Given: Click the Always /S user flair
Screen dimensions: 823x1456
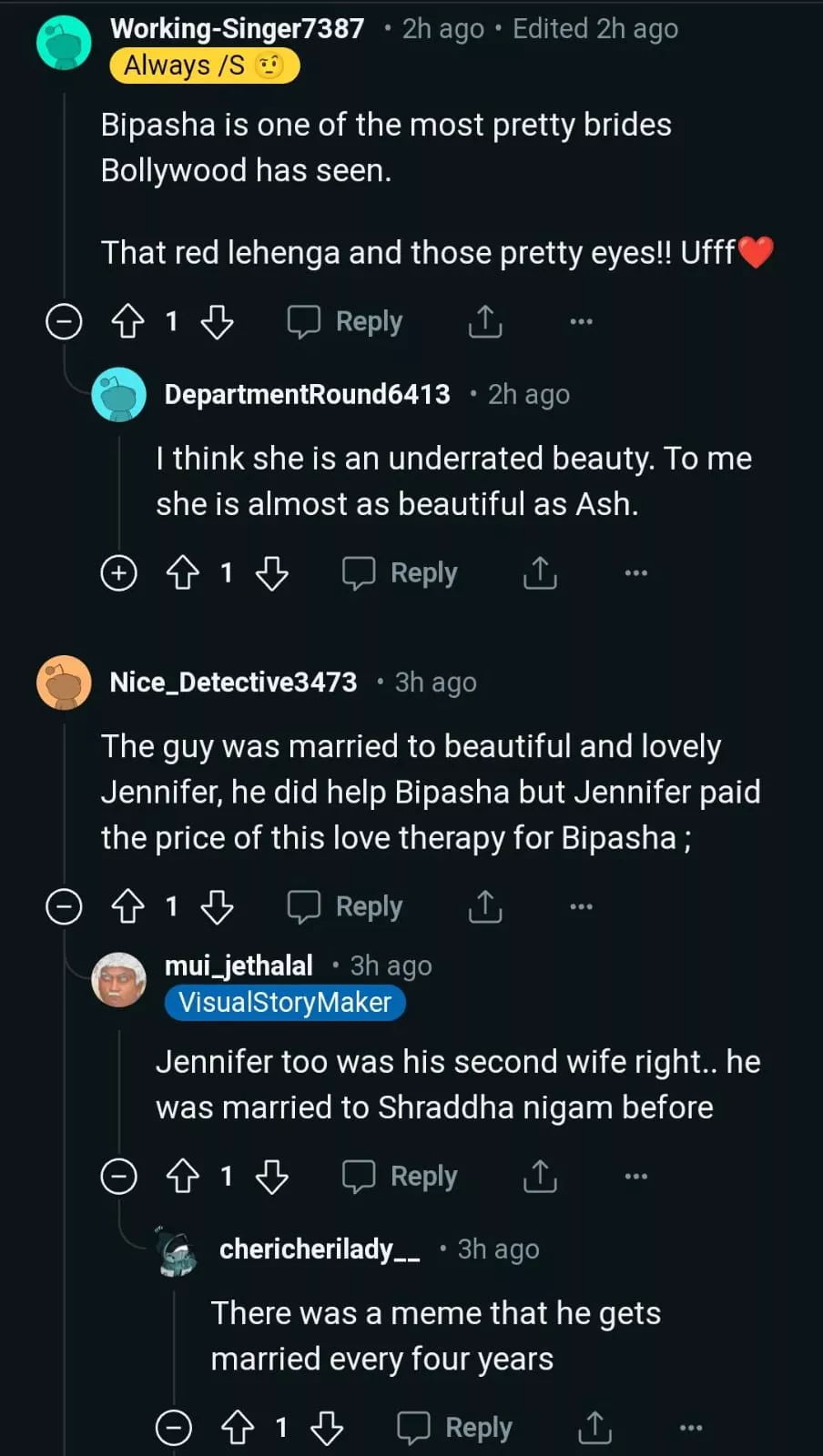Looking at the screenshot, I should coord(204,66).
